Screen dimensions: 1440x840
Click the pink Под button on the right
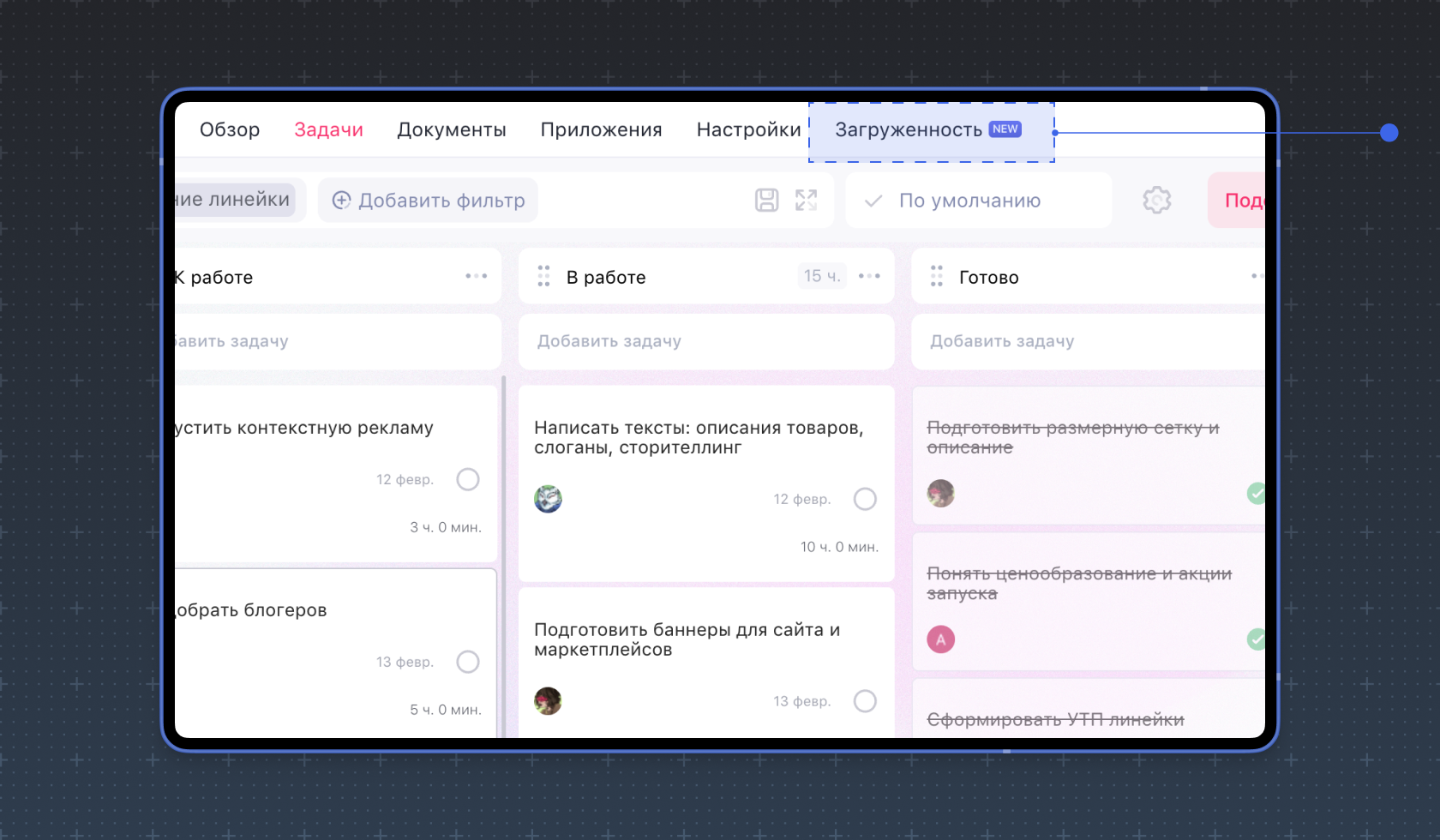pos(1242,200)
